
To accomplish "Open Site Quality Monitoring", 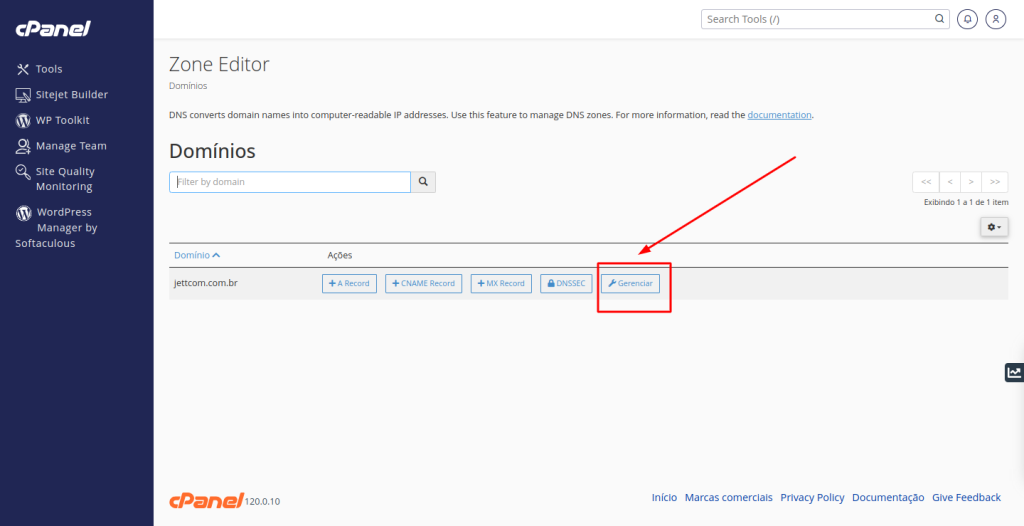I will click(x=64, y=179).
